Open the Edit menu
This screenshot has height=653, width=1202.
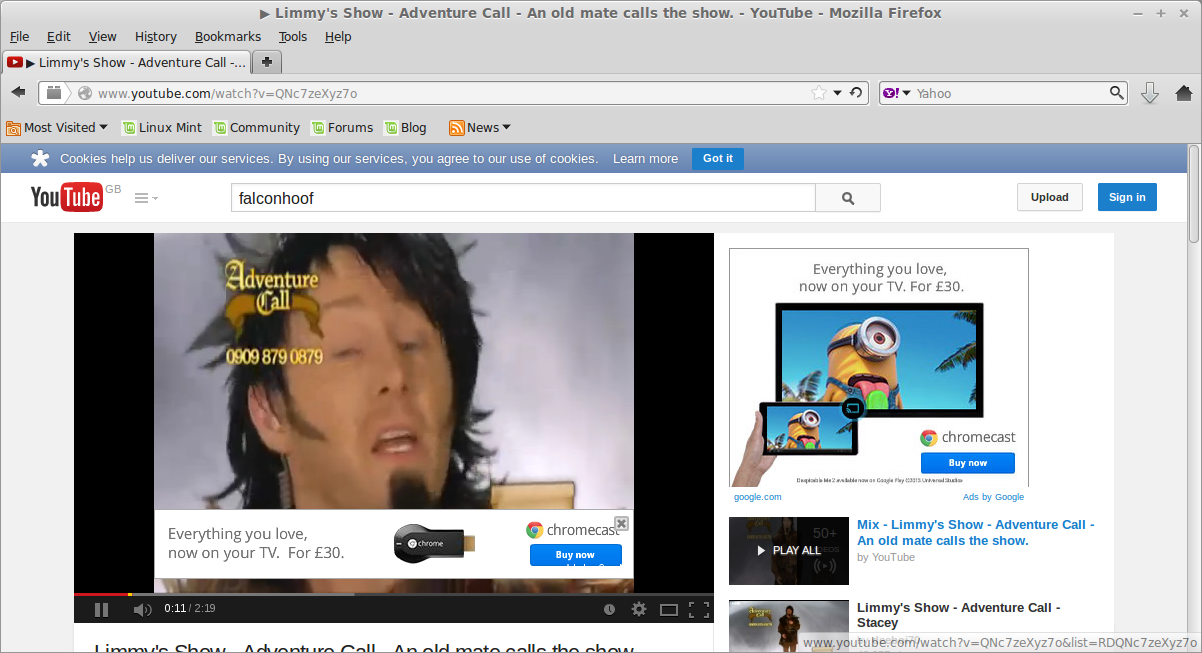pyautogui.click(x=59, y=36)
